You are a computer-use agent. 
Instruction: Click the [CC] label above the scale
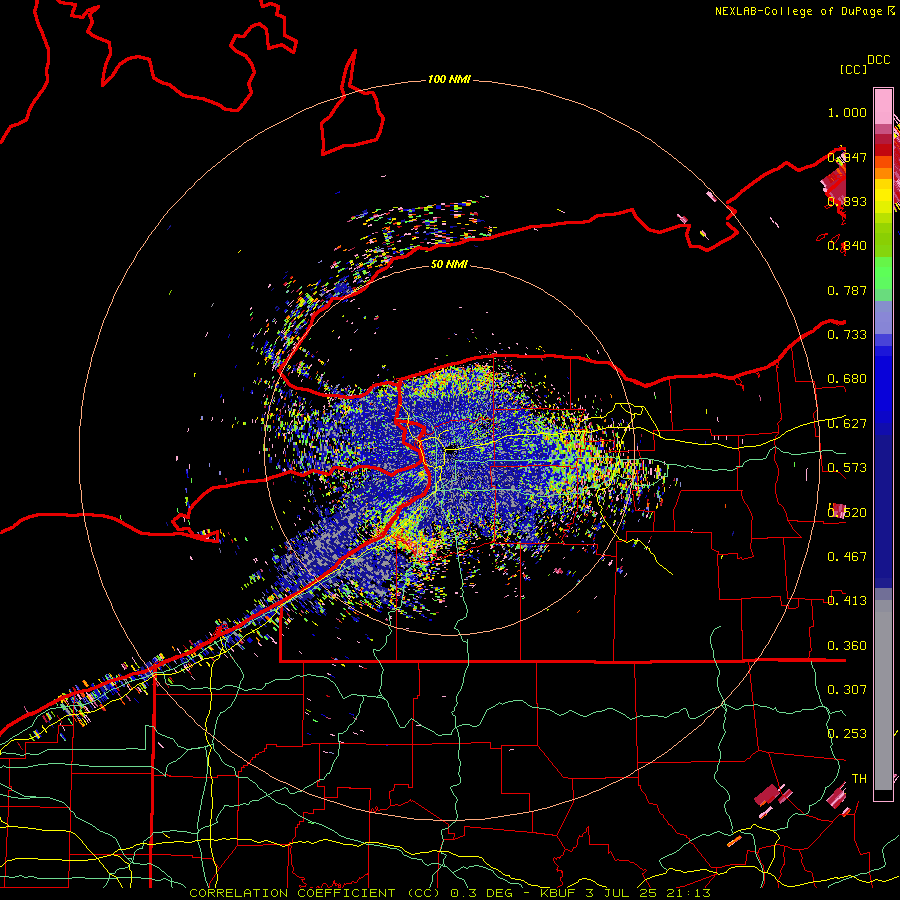[853, 69]
